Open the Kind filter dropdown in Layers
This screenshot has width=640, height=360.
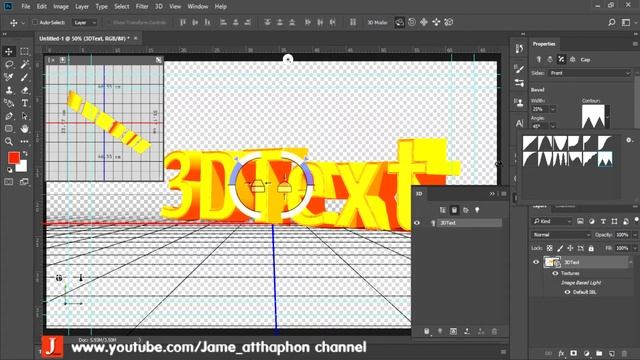pos(552,221)
